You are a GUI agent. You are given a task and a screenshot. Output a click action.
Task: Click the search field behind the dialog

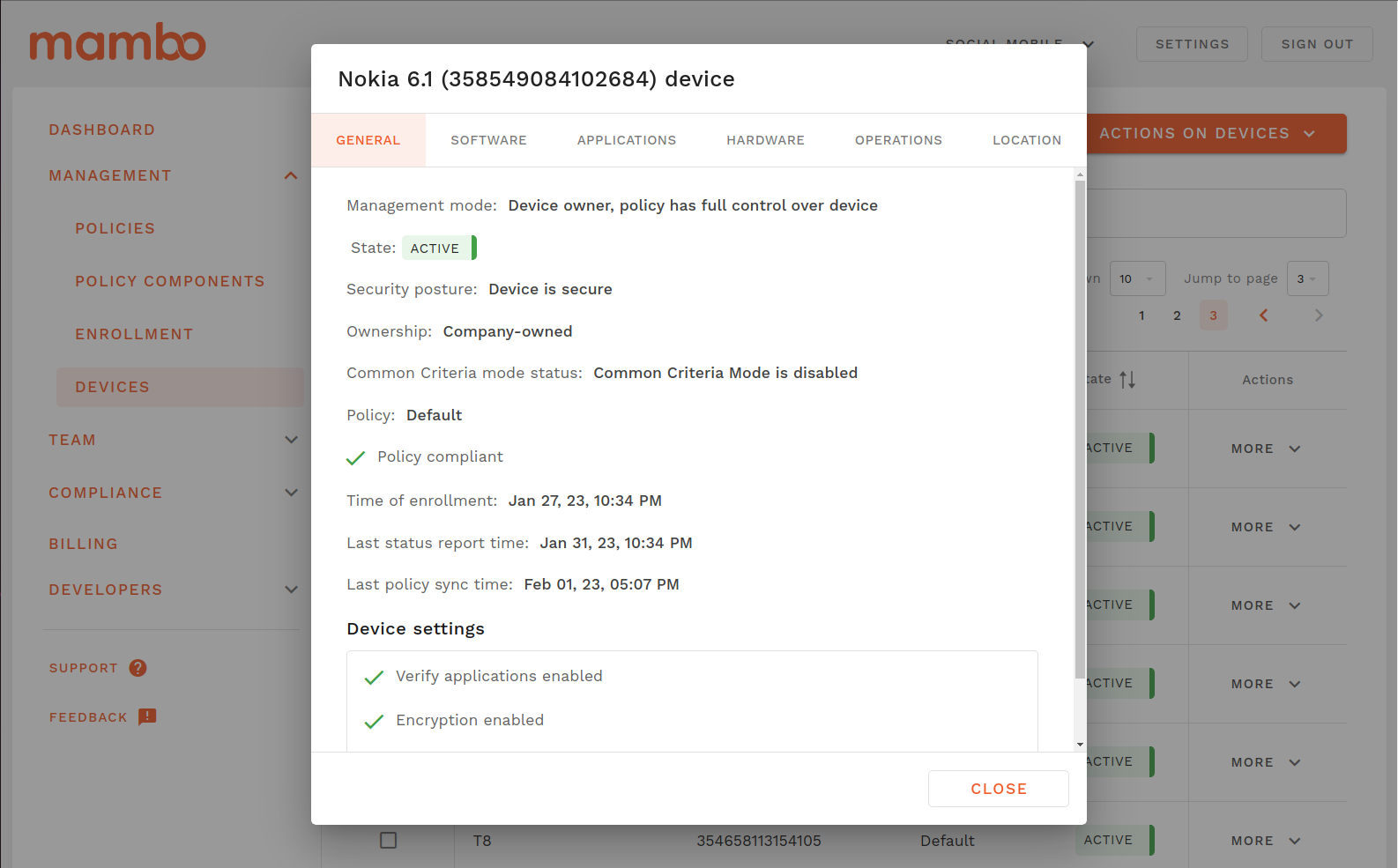(1216, 213)
